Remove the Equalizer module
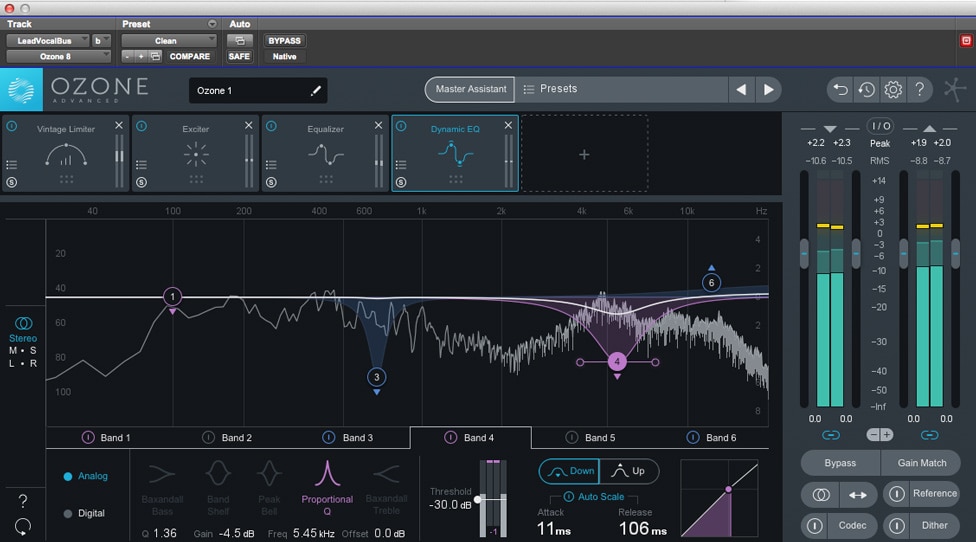The width and height of the screenshot is (976, 542). 378,125
